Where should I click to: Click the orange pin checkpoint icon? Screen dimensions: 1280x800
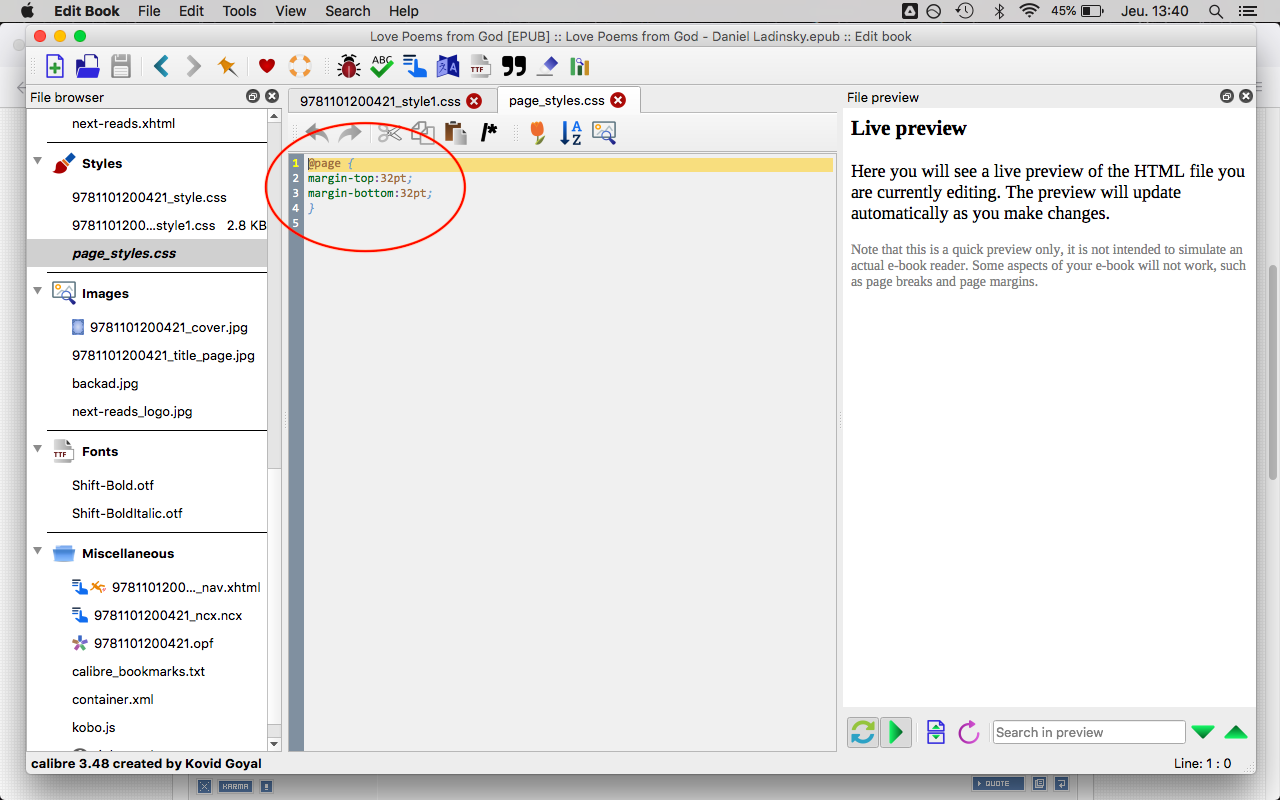pos(227,67)
